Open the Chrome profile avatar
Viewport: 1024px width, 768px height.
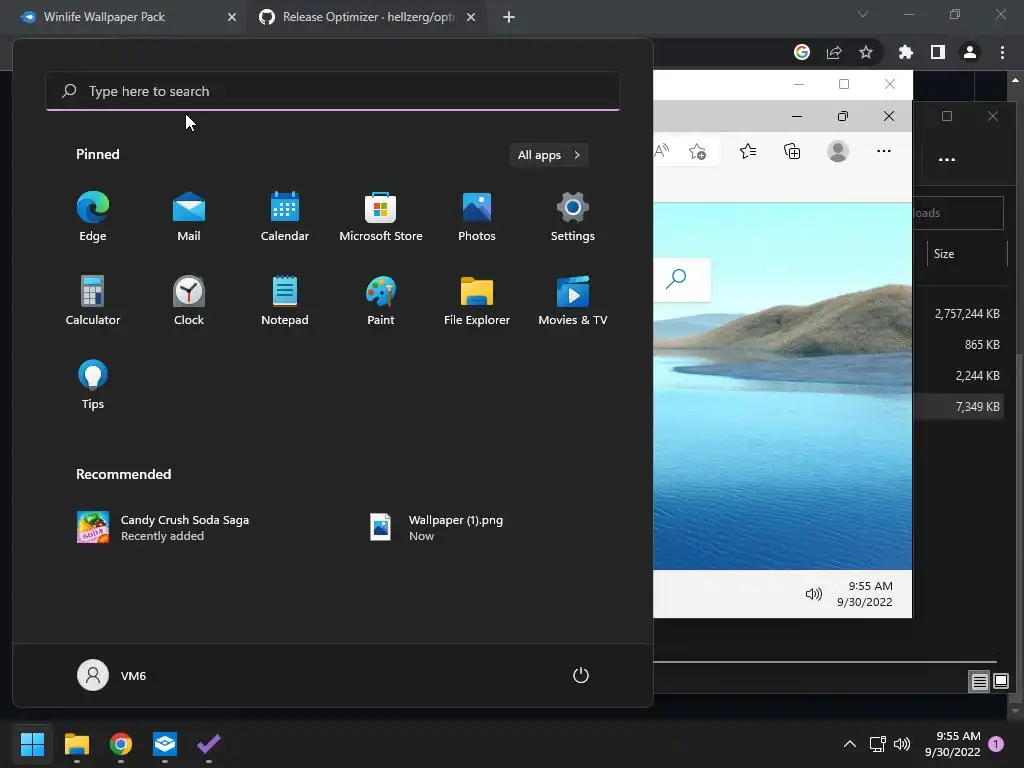click(x=970, y=52)
